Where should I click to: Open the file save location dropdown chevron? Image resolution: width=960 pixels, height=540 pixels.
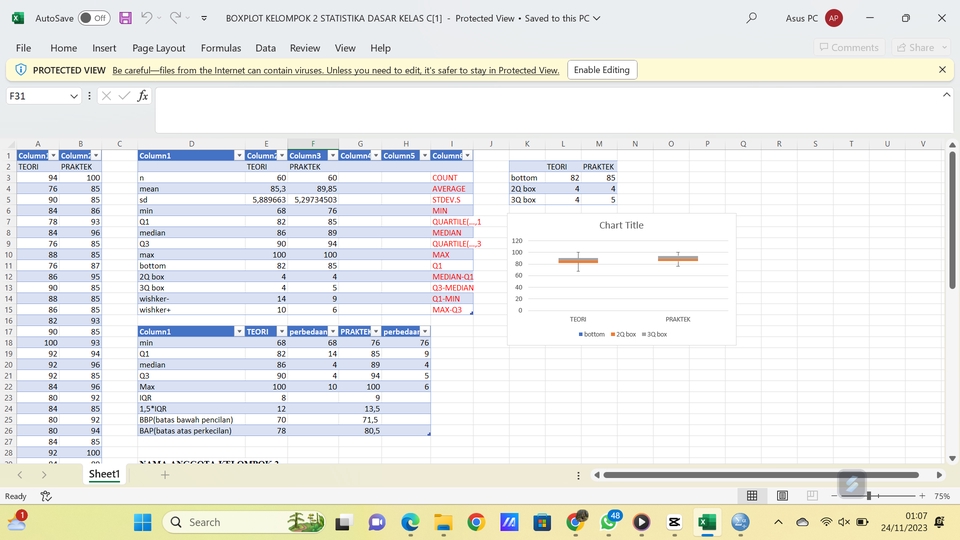(596, 18)
